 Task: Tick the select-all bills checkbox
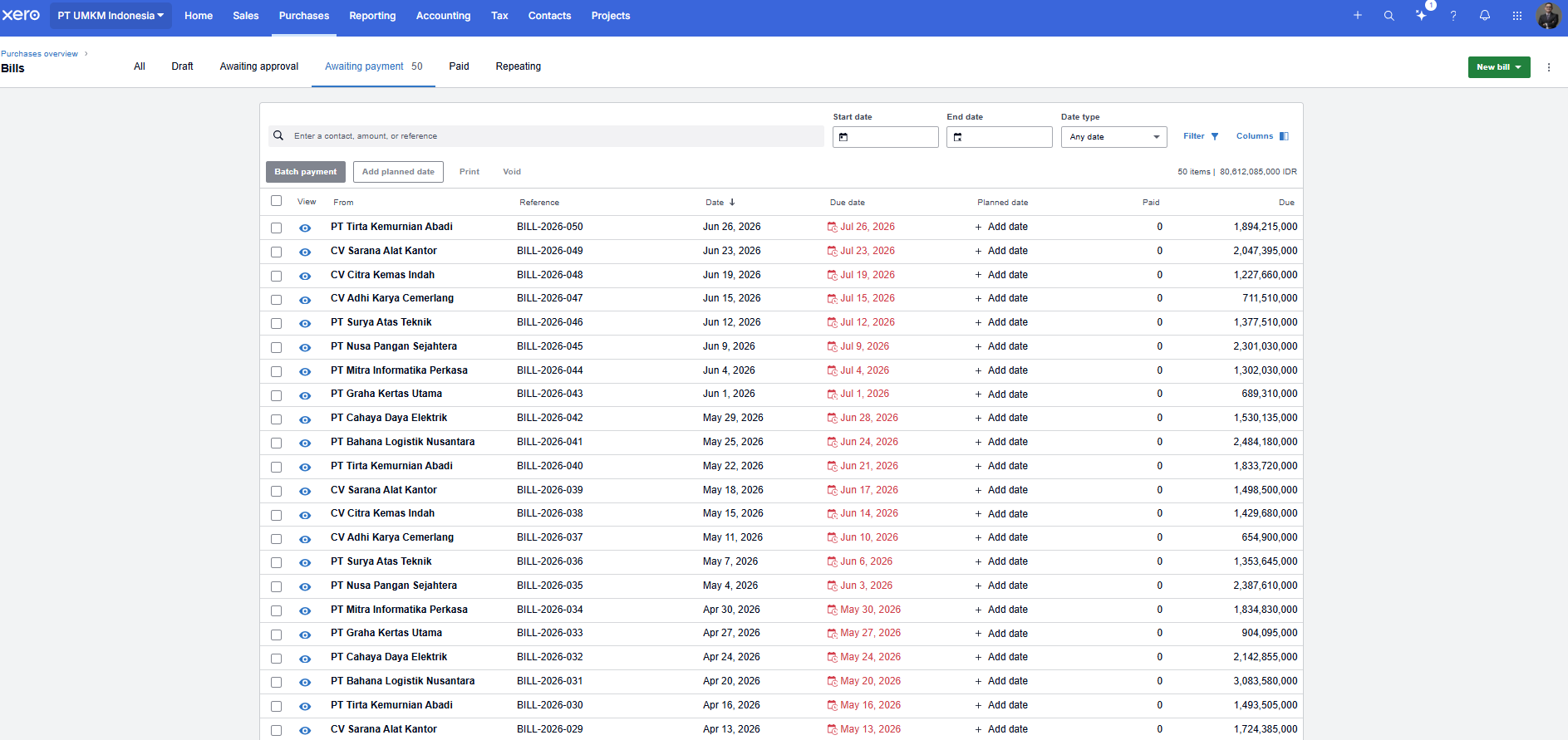point(276,201)
